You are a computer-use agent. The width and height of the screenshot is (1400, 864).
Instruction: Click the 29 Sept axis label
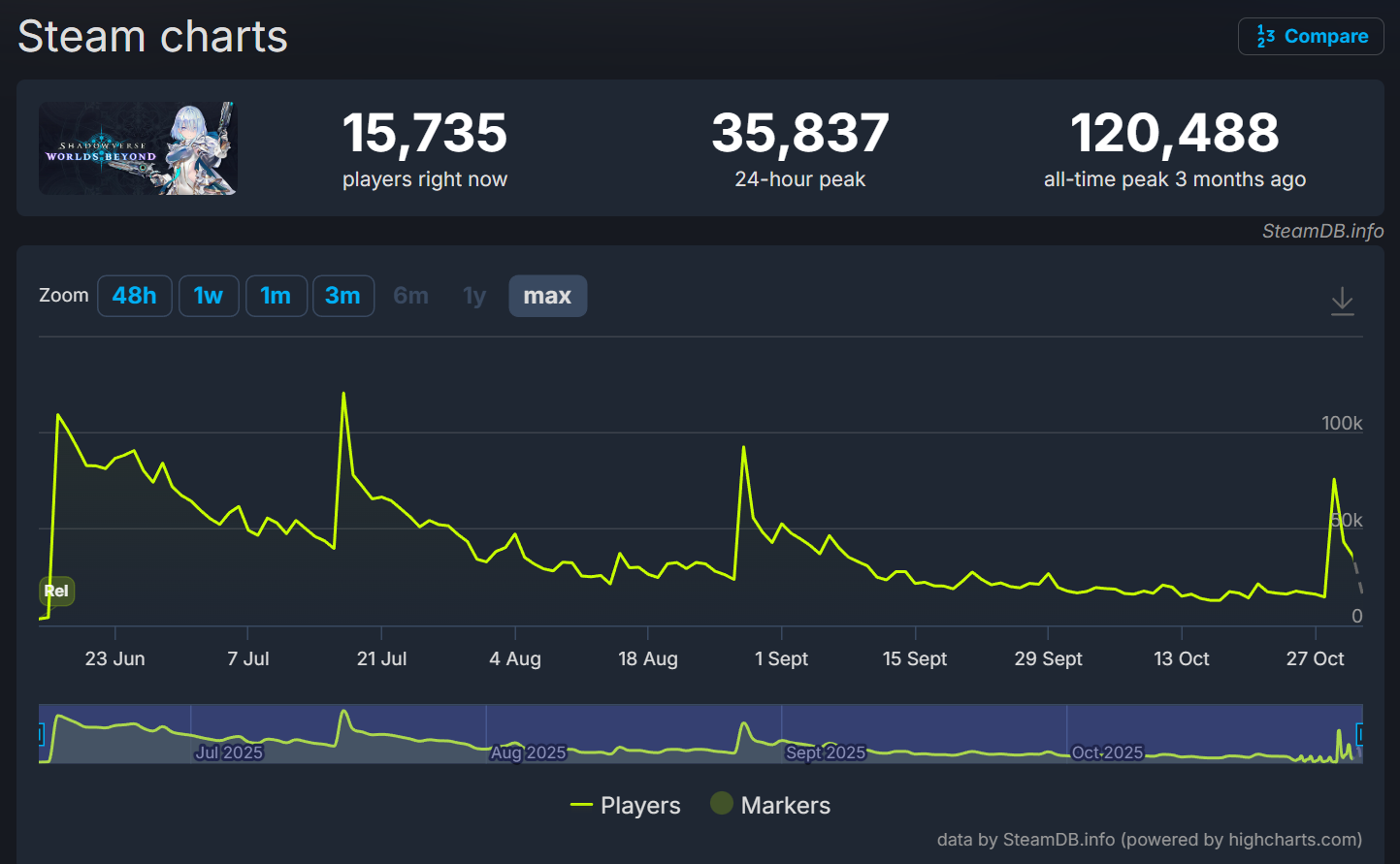point(1049,658)
